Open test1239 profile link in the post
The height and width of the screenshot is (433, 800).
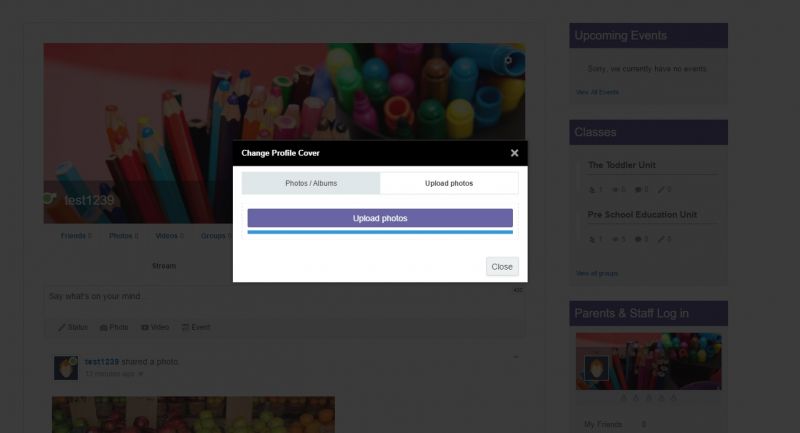(102, 362)
